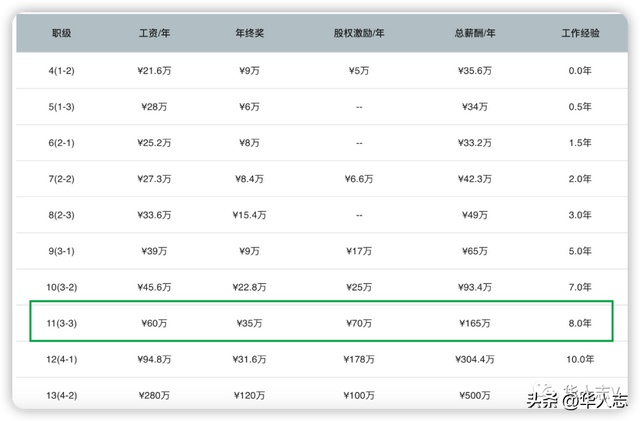Select the 0.0年 experience cell
The height and width of the screenshot is (421, 640).
[x=580, y=71]
